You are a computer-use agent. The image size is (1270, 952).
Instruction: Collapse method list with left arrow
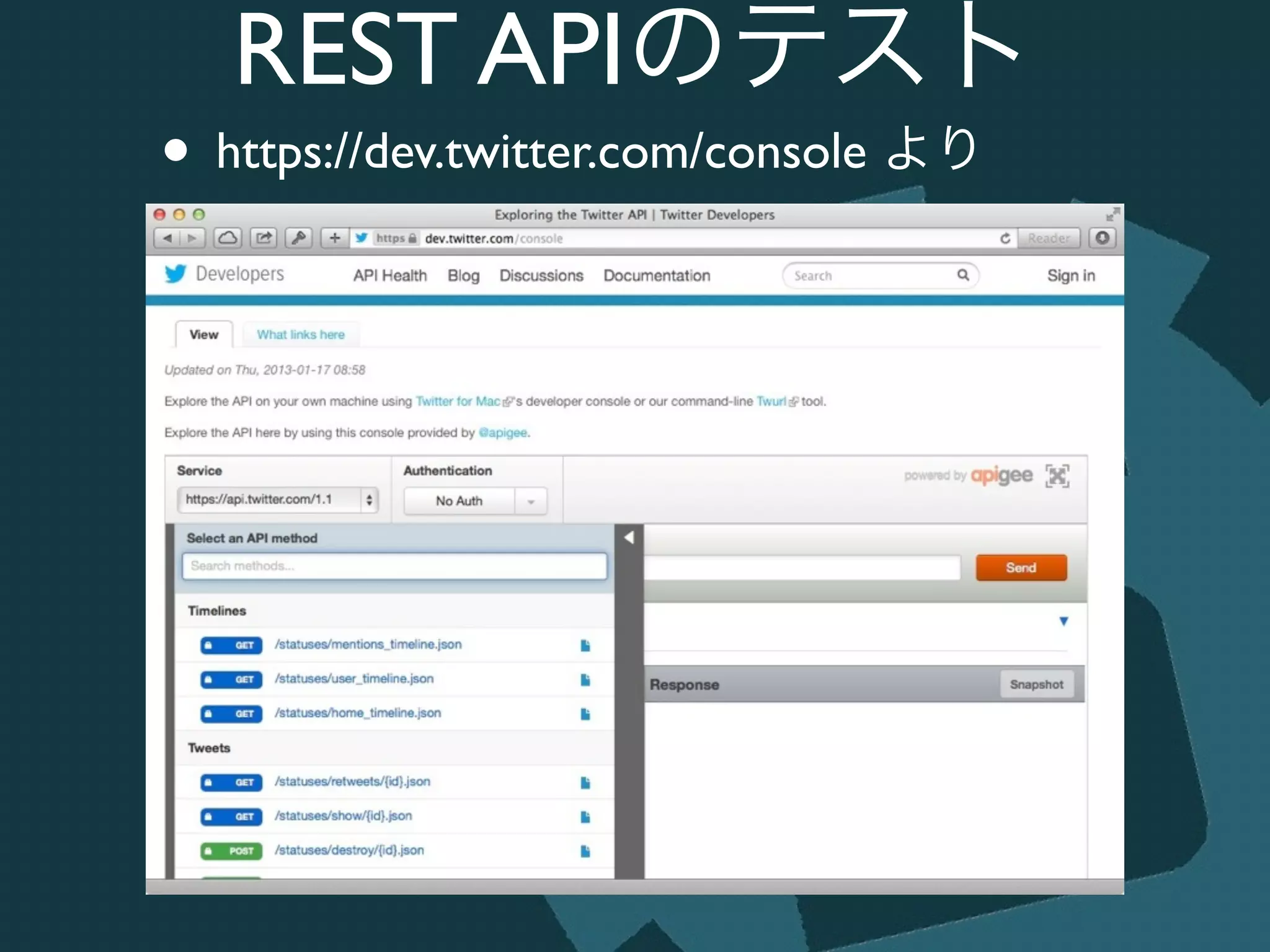point(629,537)
